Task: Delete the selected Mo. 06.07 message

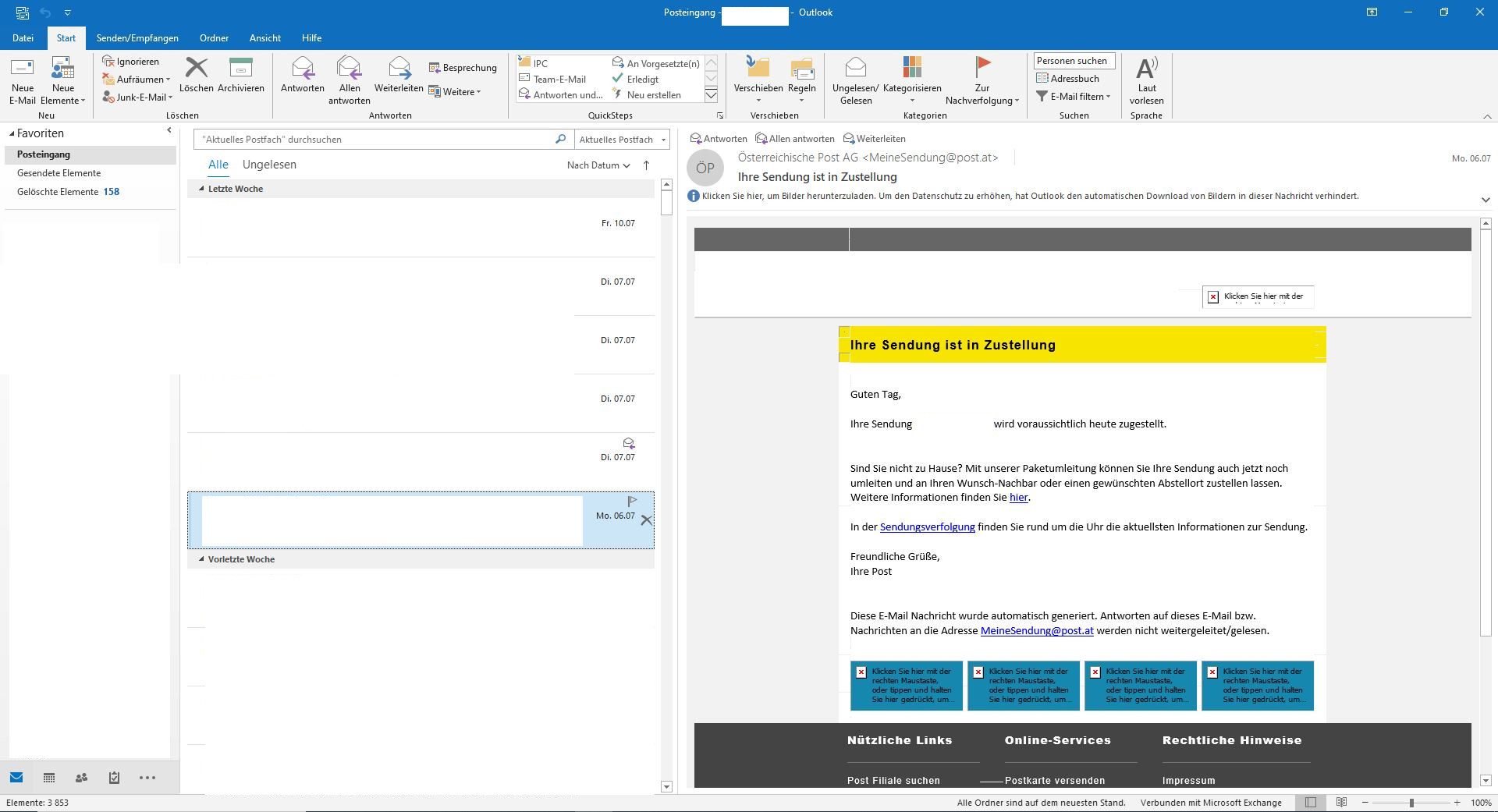Action: point(646,520)
